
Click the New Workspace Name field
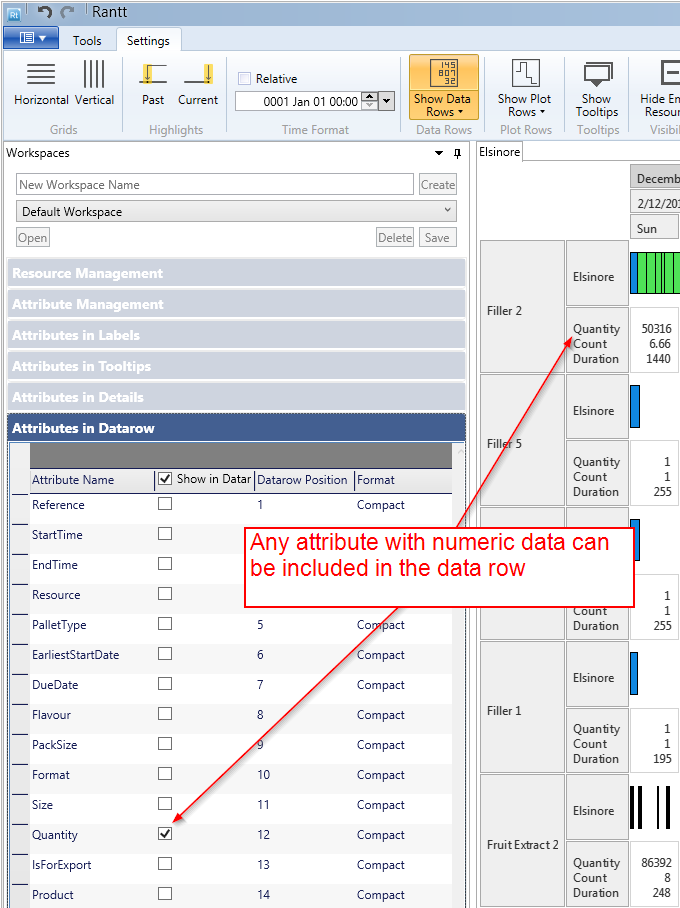(x=214, y=185)
